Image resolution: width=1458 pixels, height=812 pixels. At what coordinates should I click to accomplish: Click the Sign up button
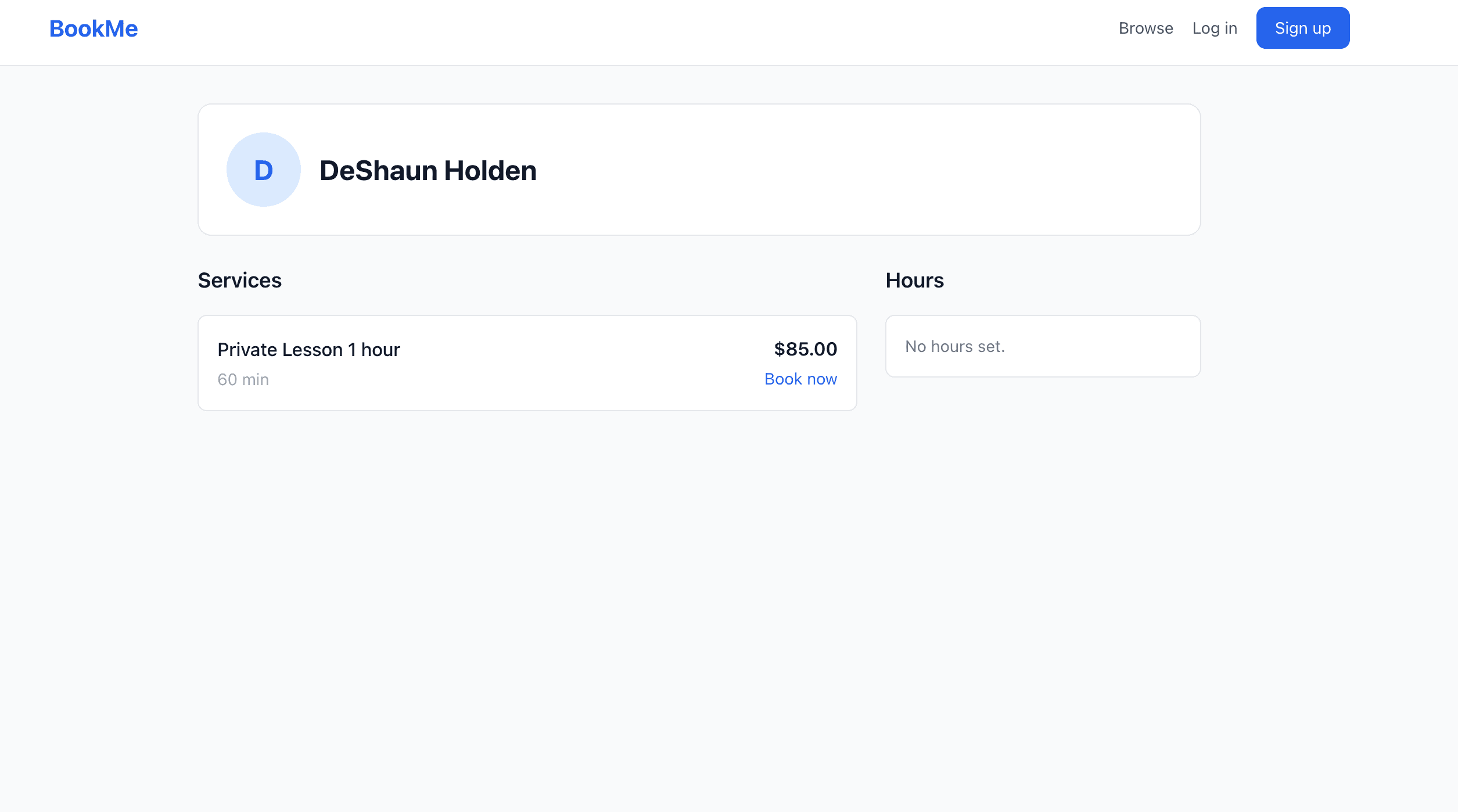coord(1302,27)
